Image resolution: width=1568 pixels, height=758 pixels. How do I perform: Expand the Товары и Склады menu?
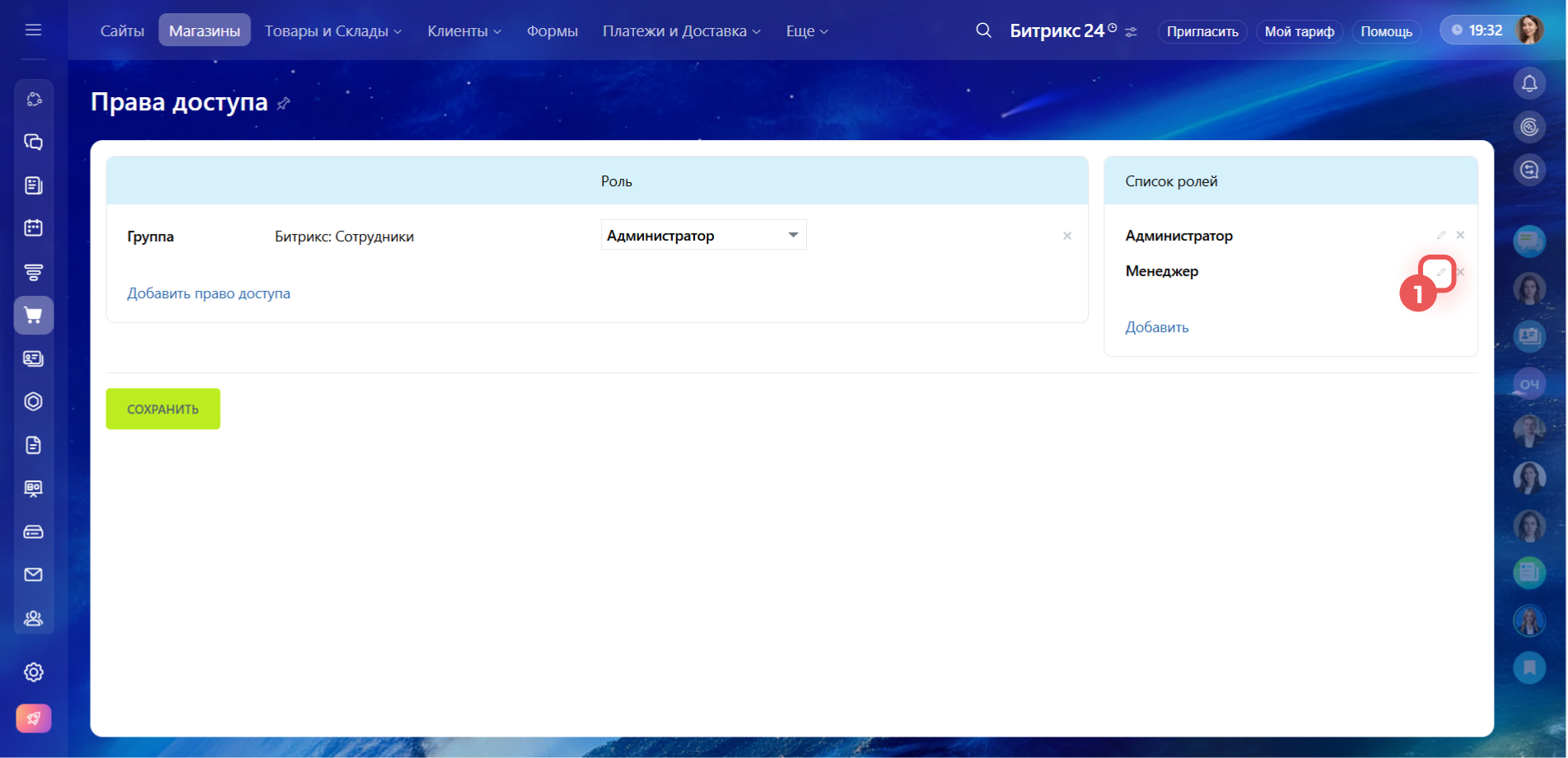tap(333, 31)
